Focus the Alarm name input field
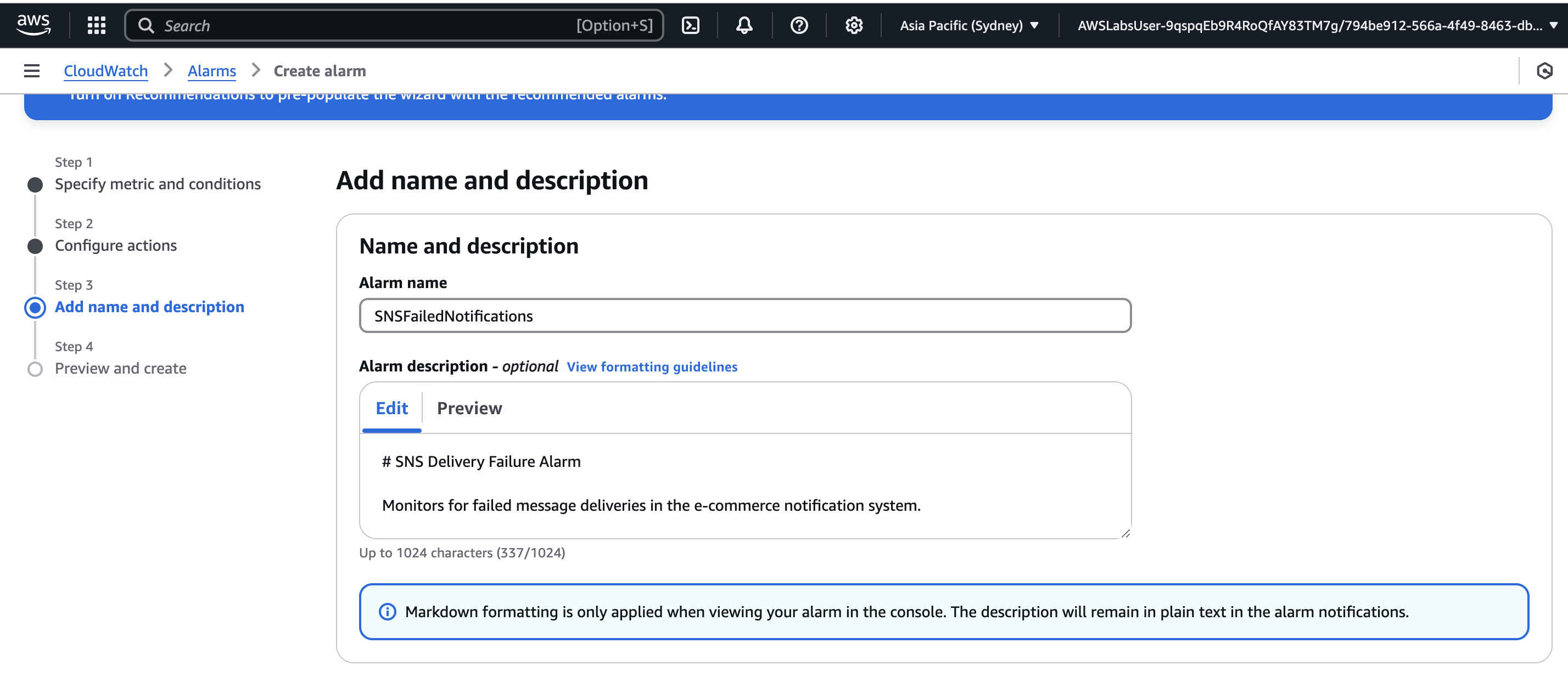Image resolution: width=1568 pixels, height=677 pixels. [x=745, y=315]
